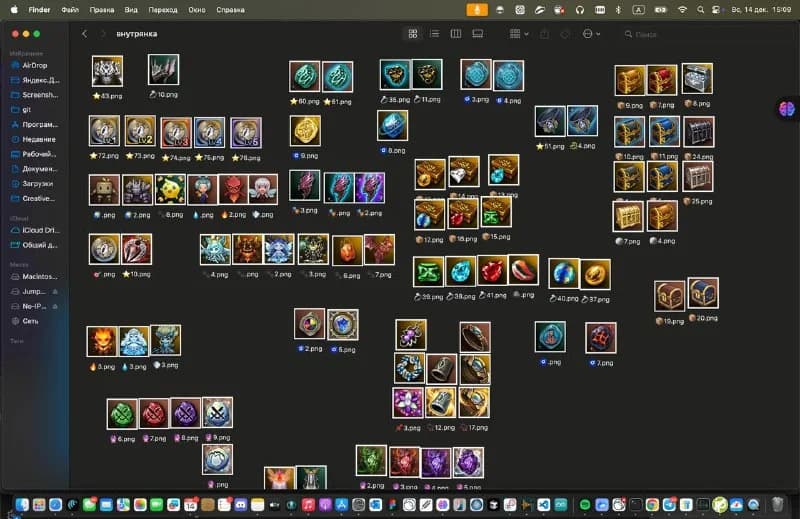Select the 51.png necklace thumbnail
The height and width of the screenshot is (519, 800).
[550, 121]
